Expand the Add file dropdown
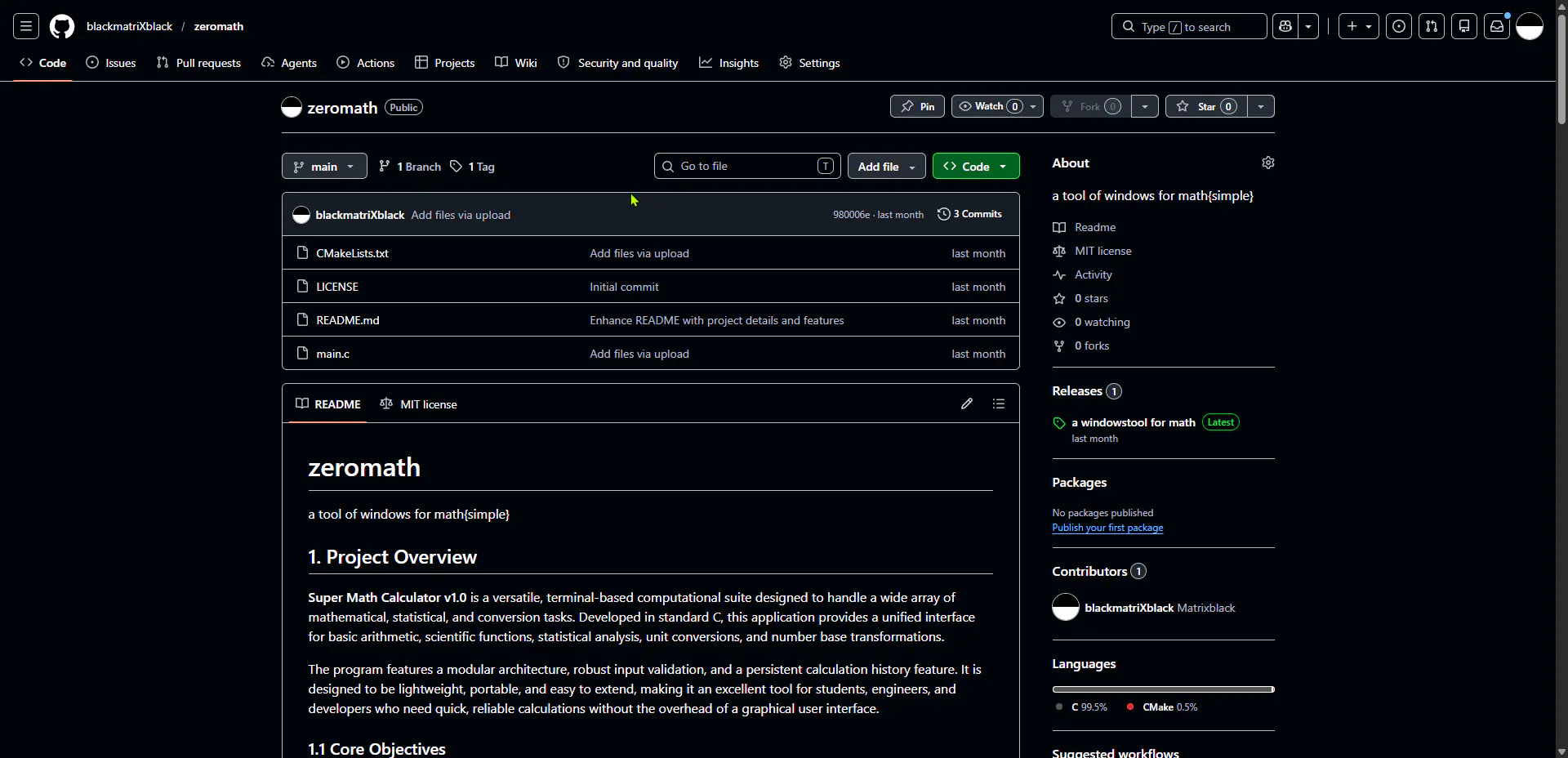This screenshot has height=758, width=1568. [x=887, y=166]
